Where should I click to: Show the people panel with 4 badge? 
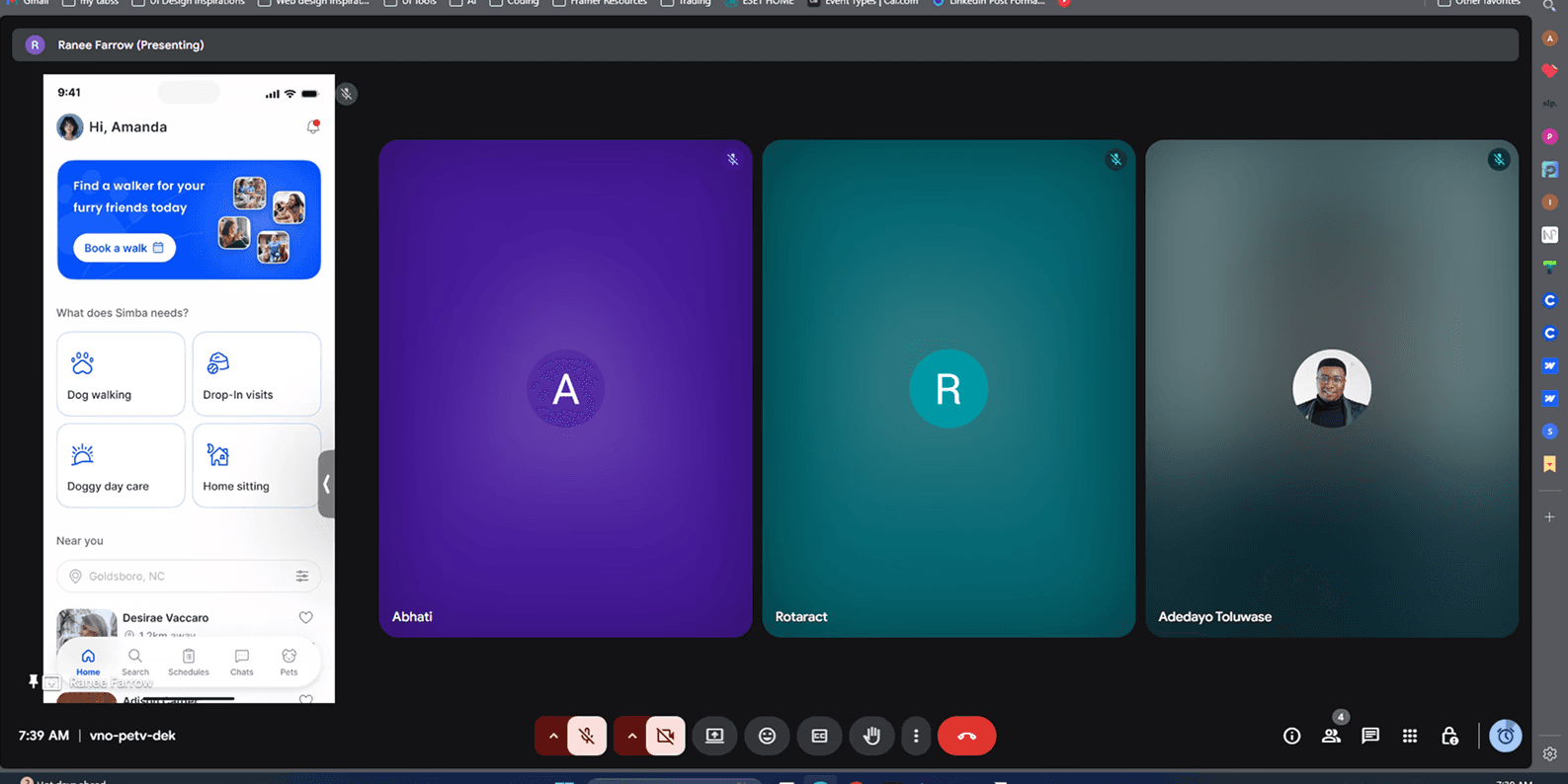tap(1331, 736)
